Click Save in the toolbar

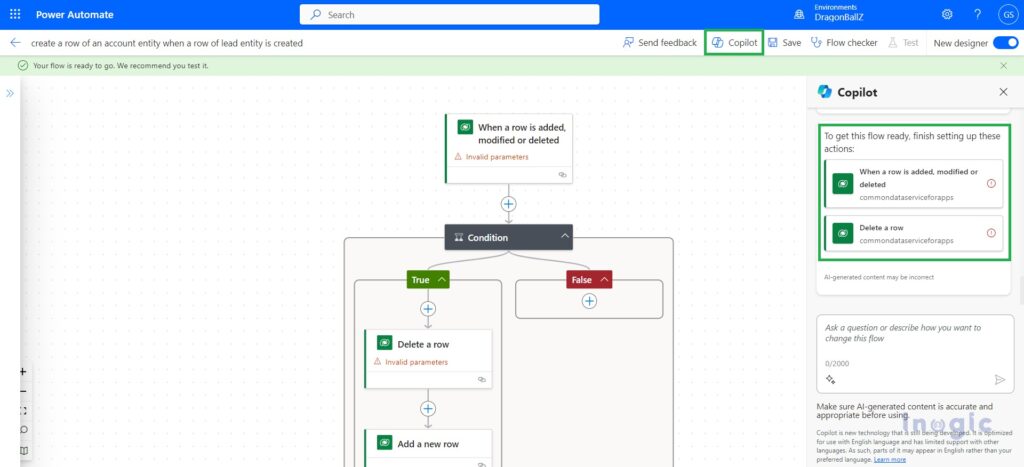(x=784, y=42)
